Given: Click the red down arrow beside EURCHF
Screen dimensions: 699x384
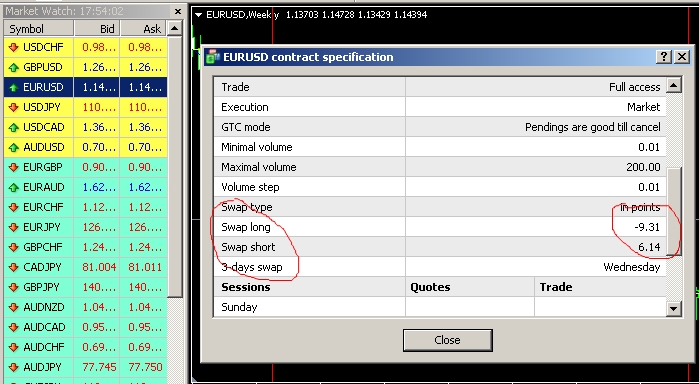Looking at the screenshot, I should click(13, 207).
